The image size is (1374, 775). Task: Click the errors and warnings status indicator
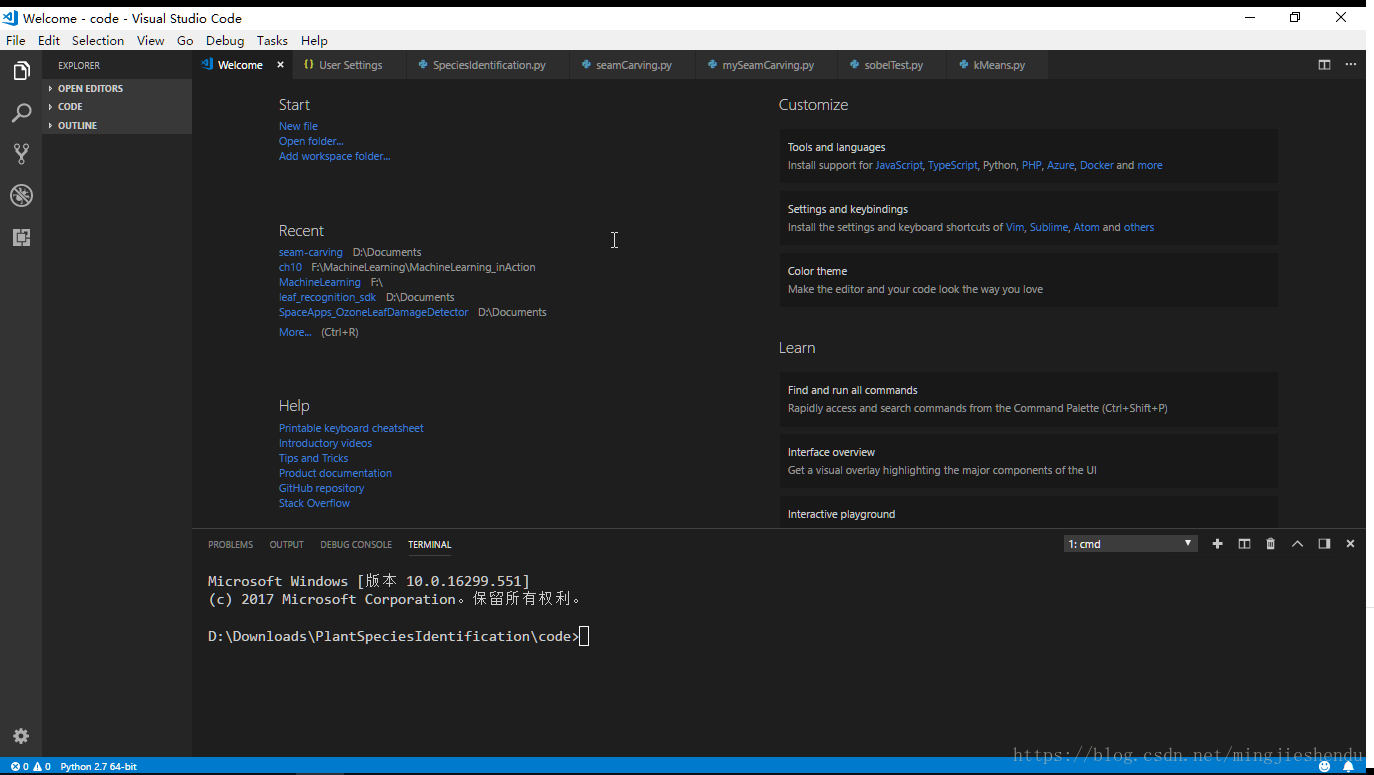[30, 767]
